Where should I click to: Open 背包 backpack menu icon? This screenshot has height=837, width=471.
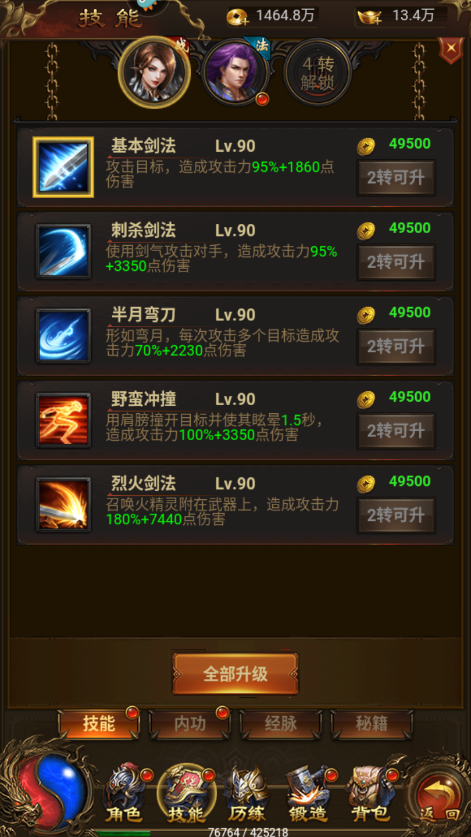(x=372, y=795)
